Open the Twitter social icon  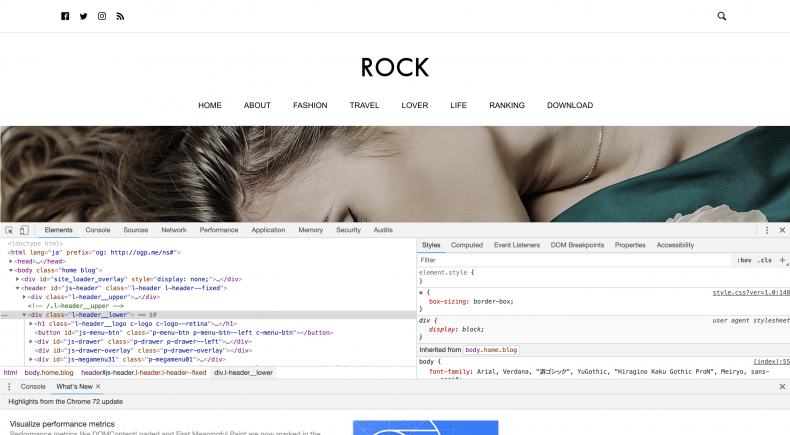84,16
